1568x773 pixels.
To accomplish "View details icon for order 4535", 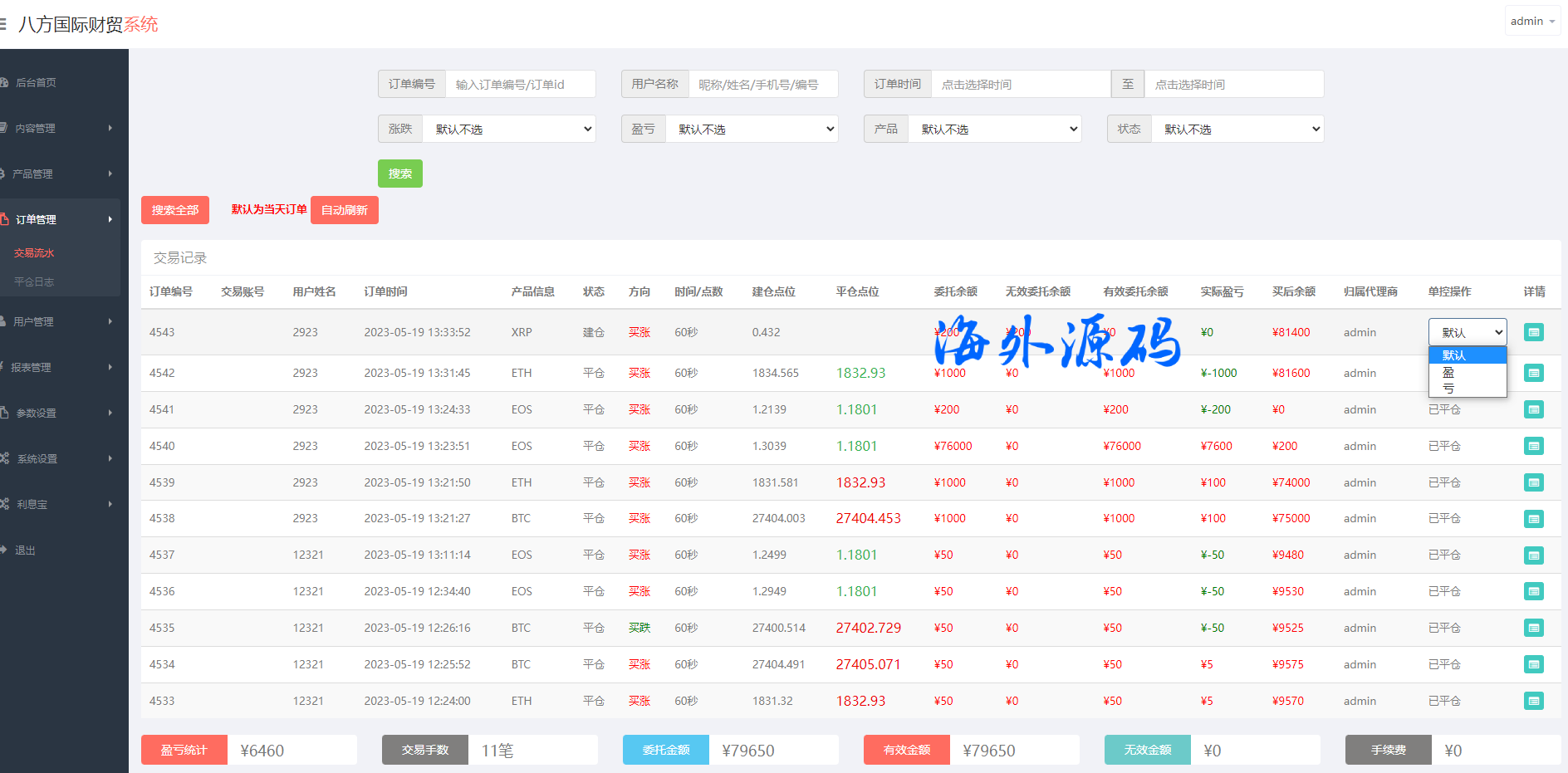I will tap(1533, 628).
